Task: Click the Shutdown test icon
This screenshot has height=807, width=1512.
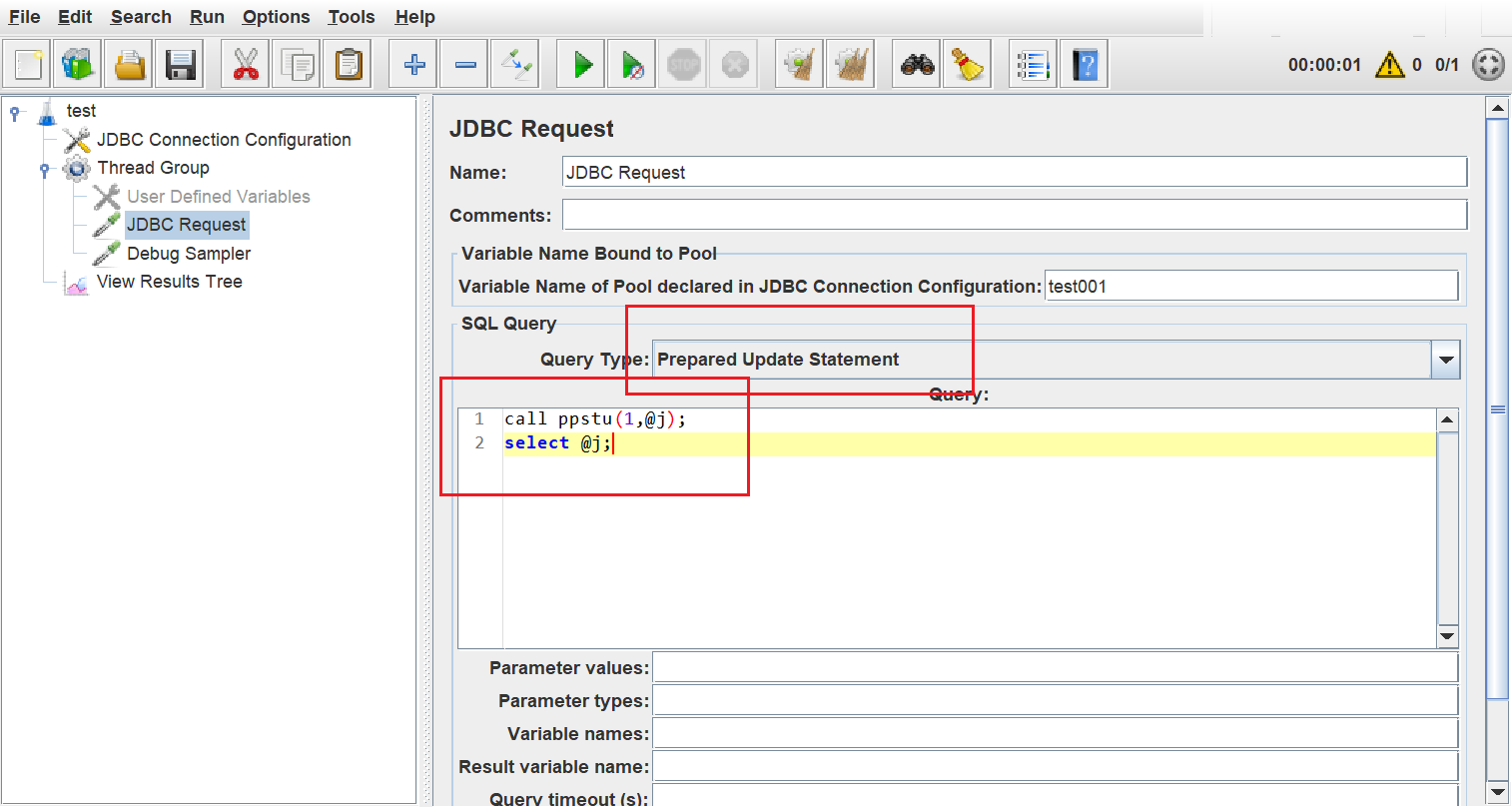Action: (x=734, y=65)
